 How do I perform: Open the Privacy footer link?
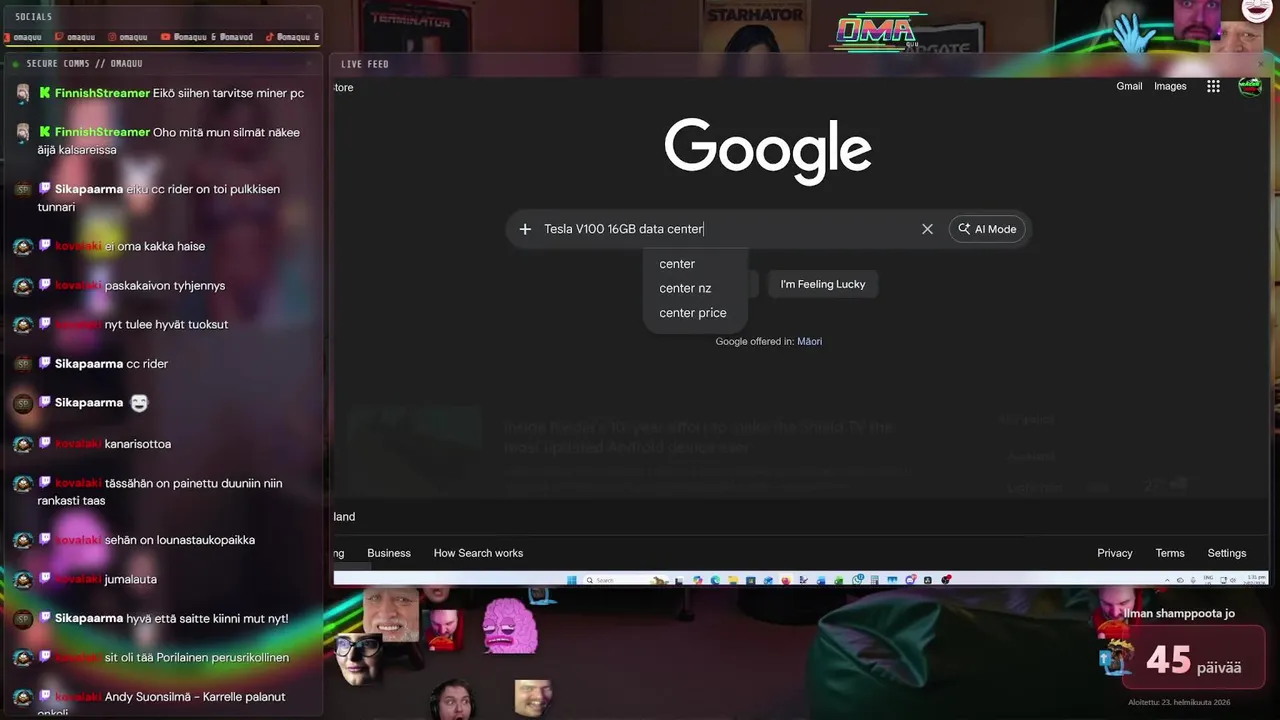tap(1115, 553)
